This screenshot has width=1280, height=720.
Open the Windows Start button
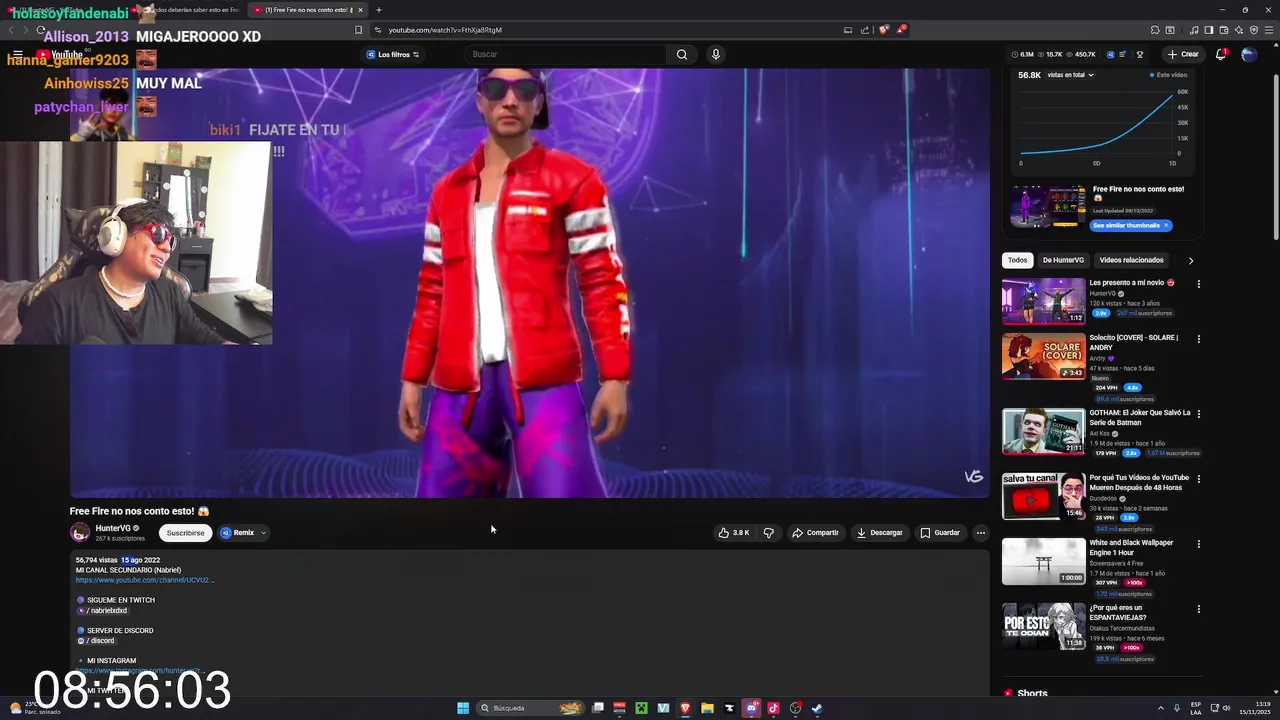pyautogui.click(x=463, y=708)
